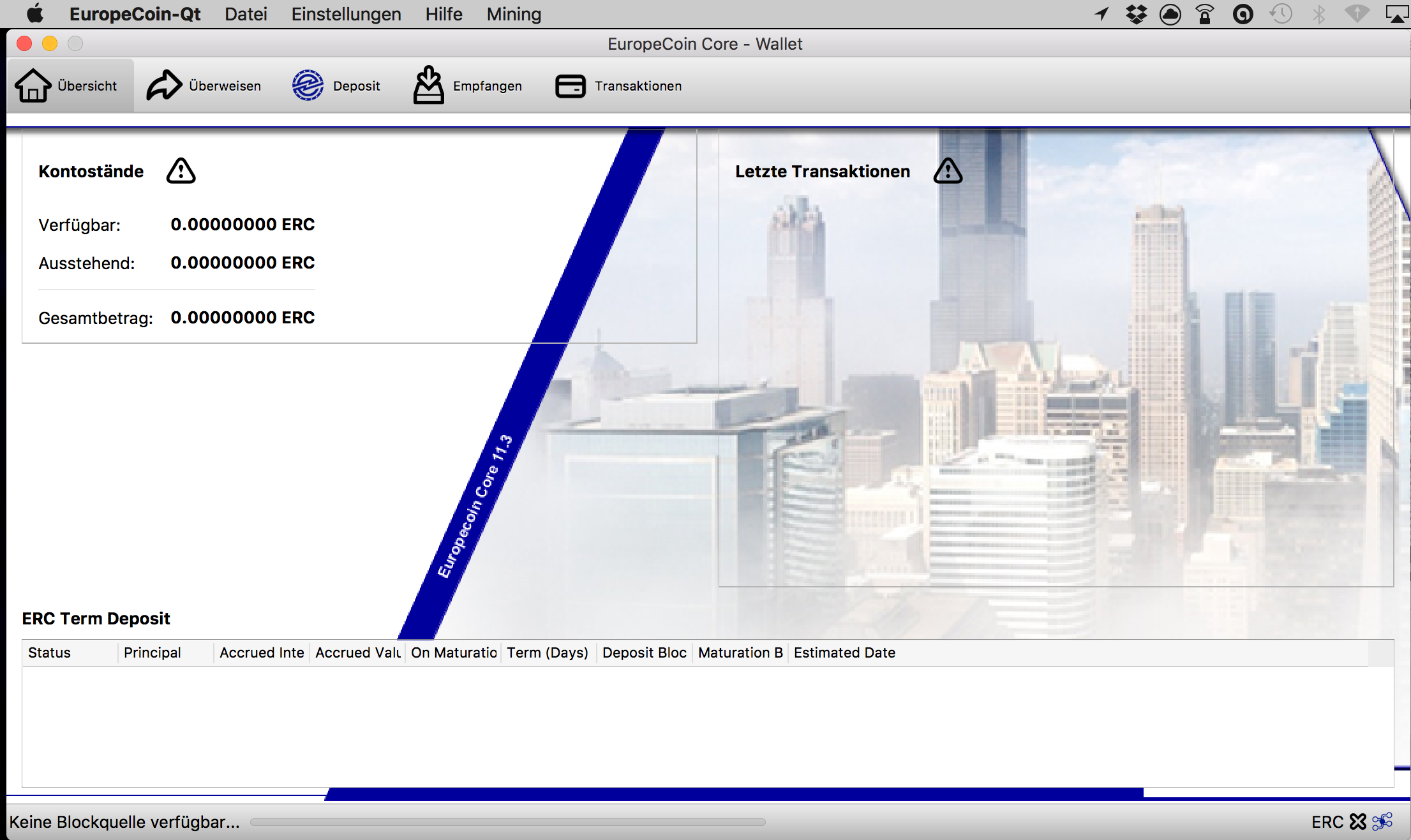1411x840 pixels.
Task: Sort by Maturation Block column header
Action: 740,652
